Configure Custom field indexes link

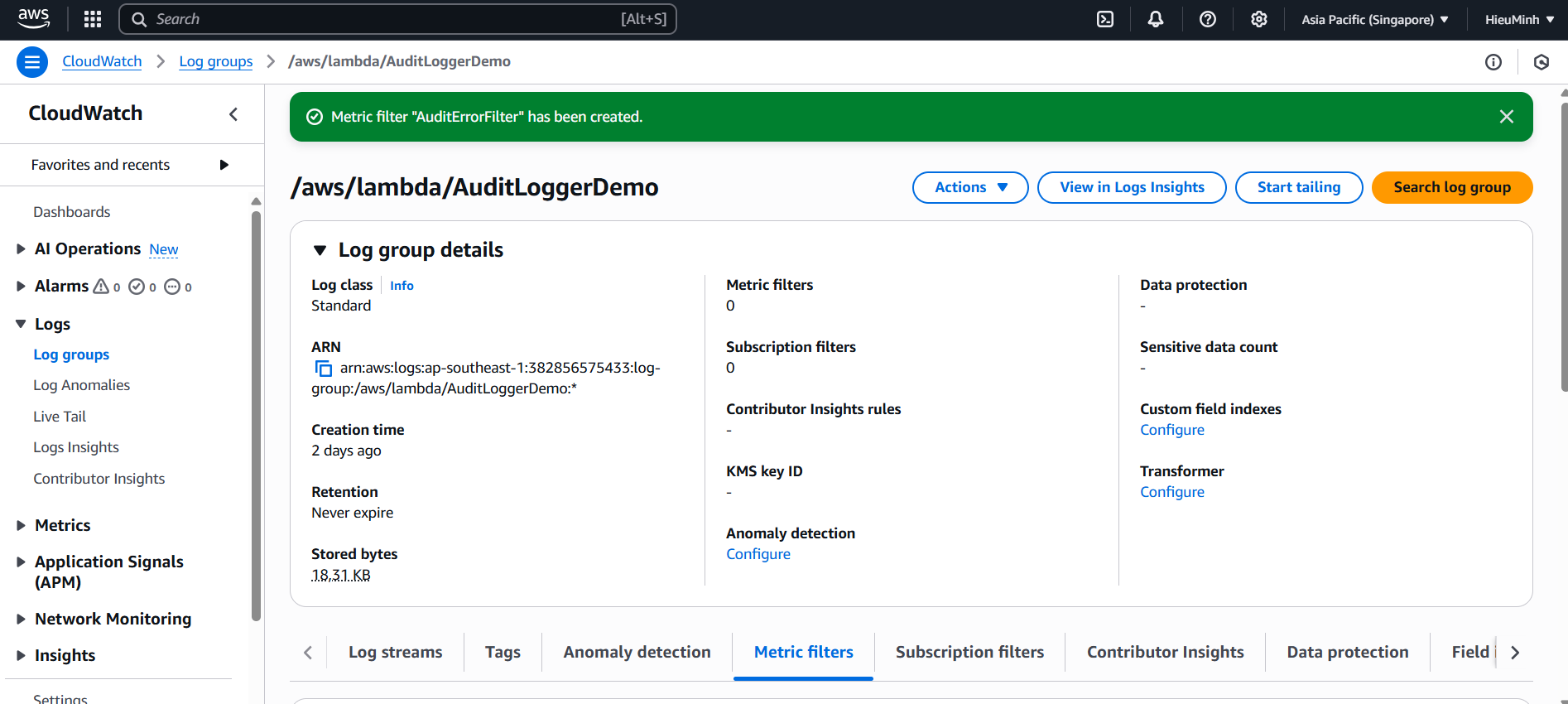tap(1172, 430)
